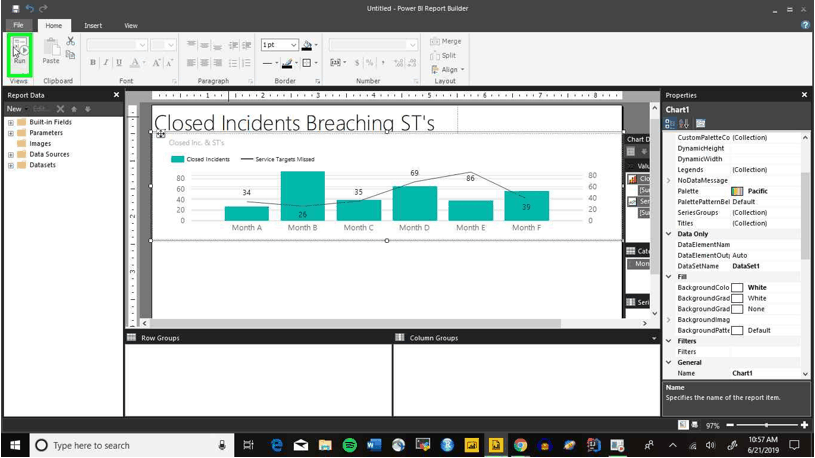Open Property Pages icon in Properties
Viewport: 815px width, 458px height.
tap(701, 124)
